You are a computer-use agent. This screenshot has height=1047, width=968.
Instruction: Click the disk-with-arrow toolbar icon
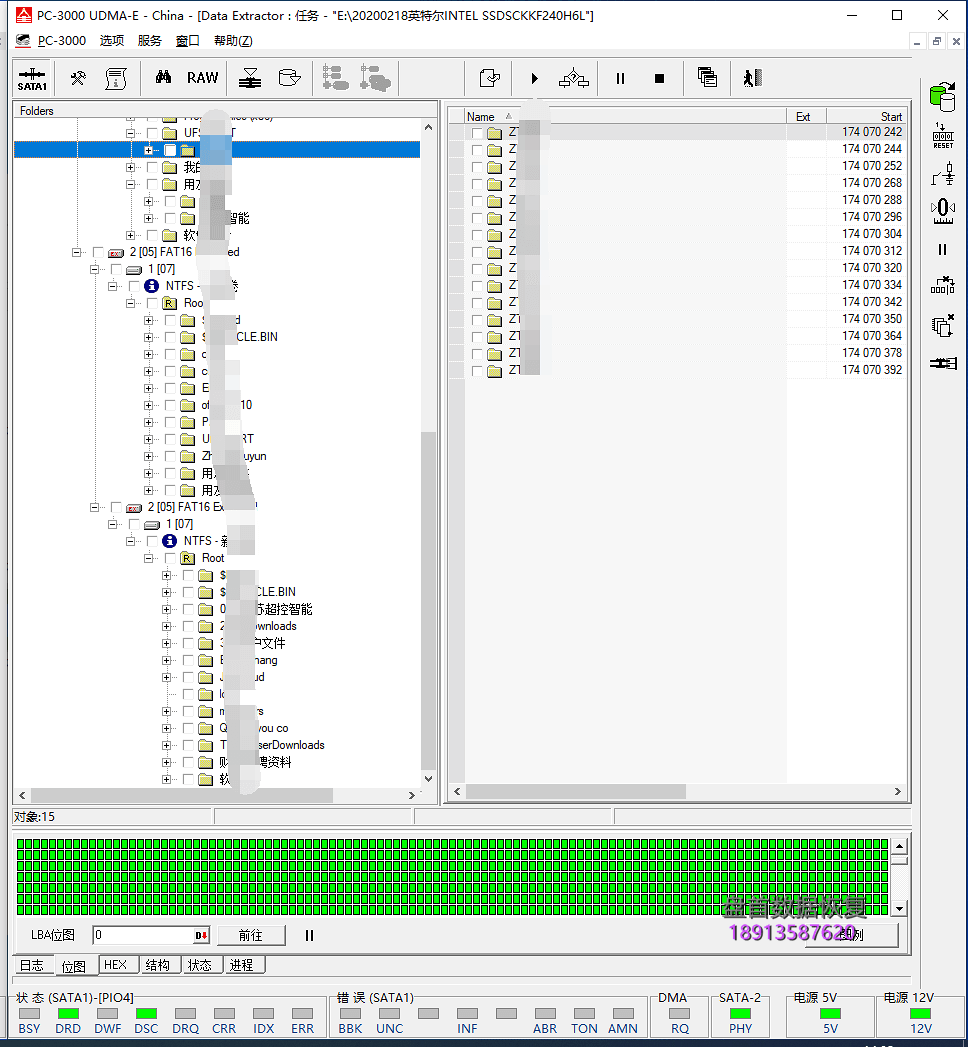click(x=289, y=79)
